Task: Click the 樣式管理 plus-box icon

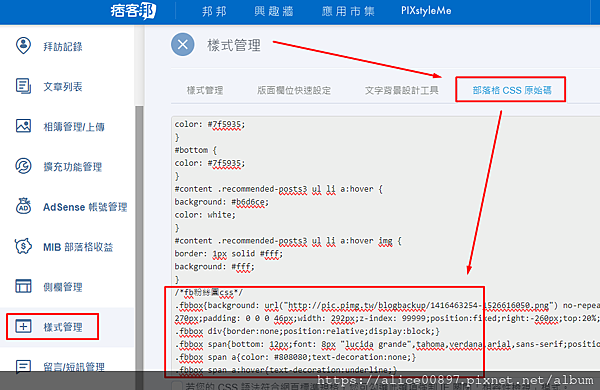Action: pos(23,326)
